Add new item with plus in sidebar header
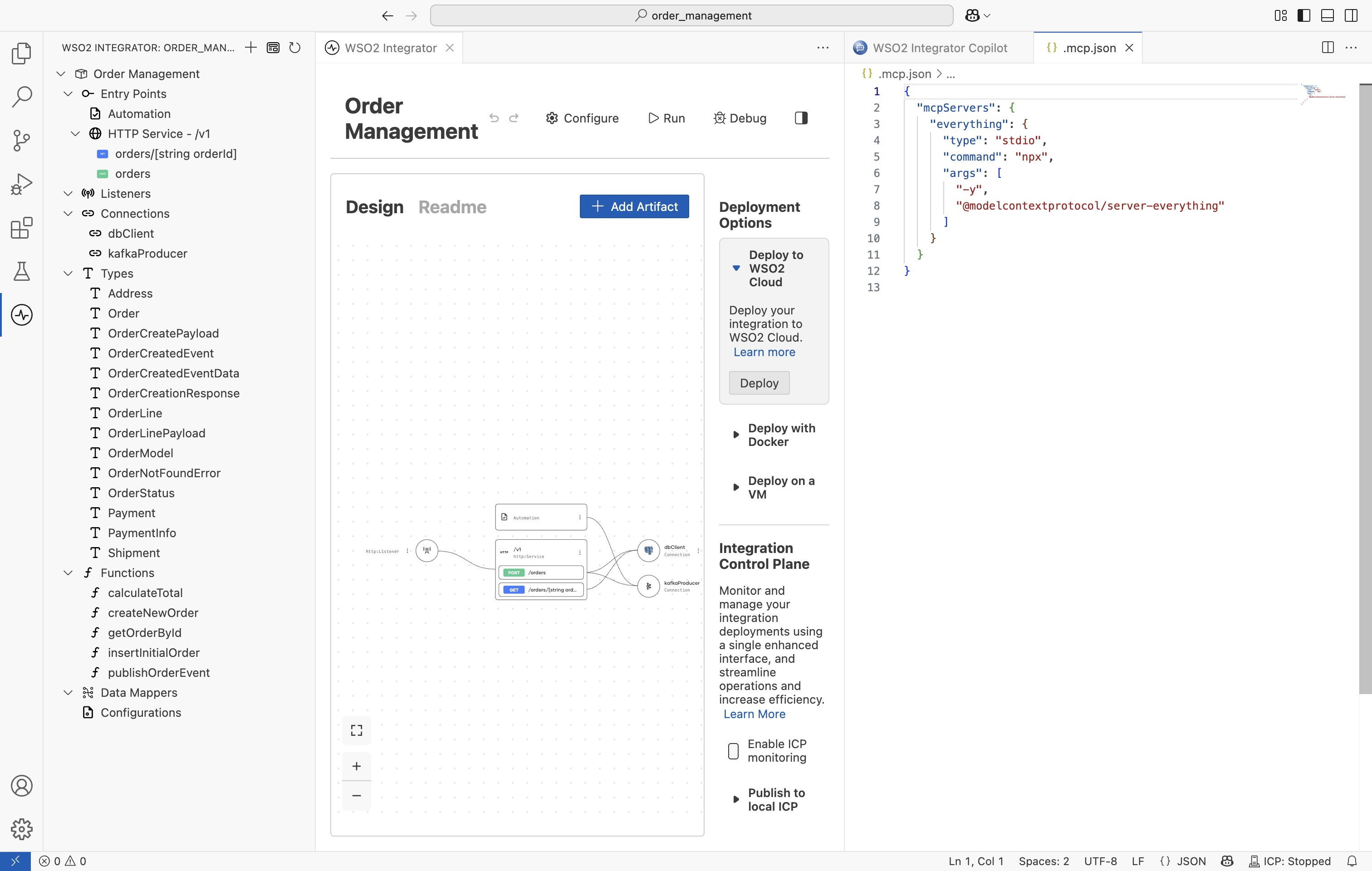The height and width of the screenshot is (871, 1372). (x=251, y=47)
